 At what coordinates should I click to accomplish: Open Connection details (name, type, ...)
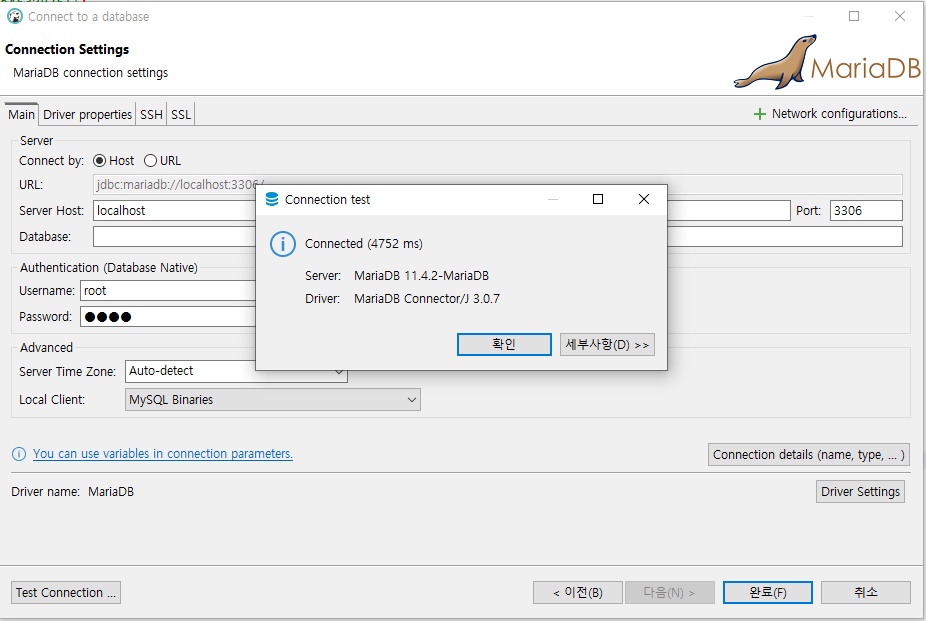click(808, 455)
